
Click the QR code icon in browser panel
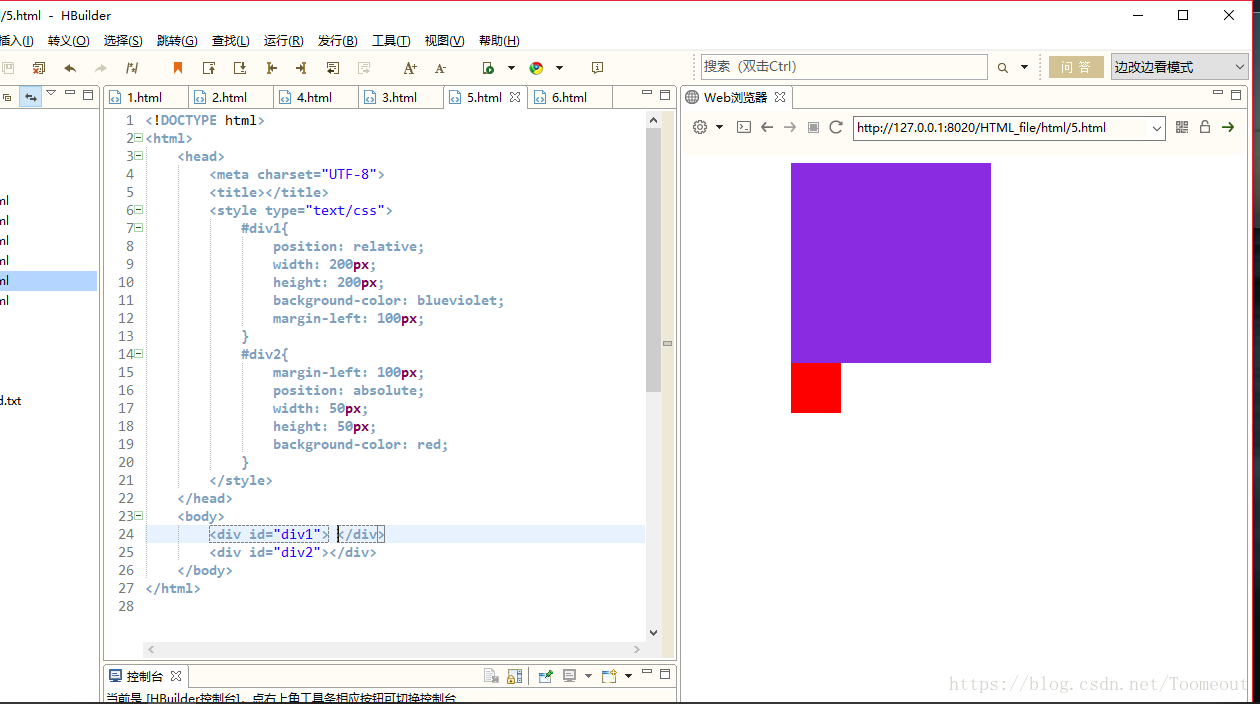[x=1182, y=127]
